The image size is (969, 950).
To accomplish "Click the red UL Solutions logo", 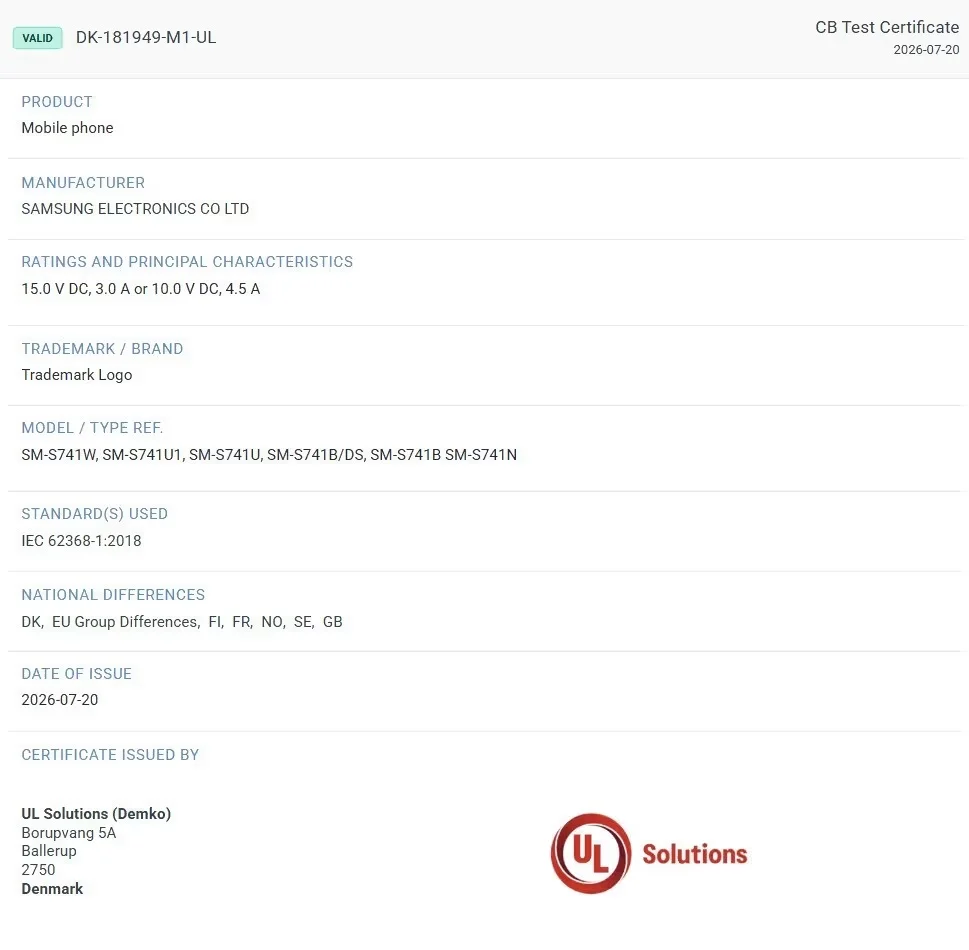I will point(649,854).
